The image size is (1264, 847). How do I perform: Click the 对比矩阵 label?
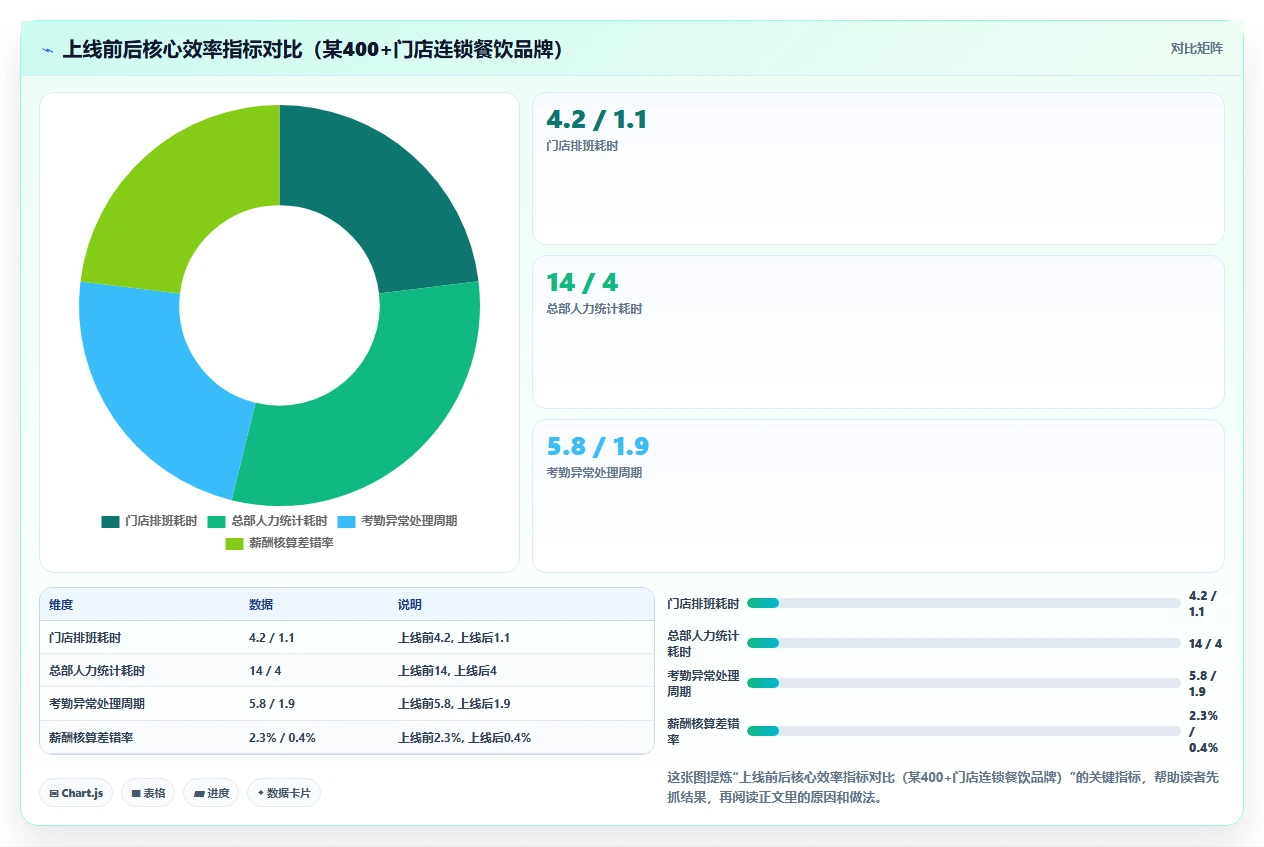(x=1196, y=48)
